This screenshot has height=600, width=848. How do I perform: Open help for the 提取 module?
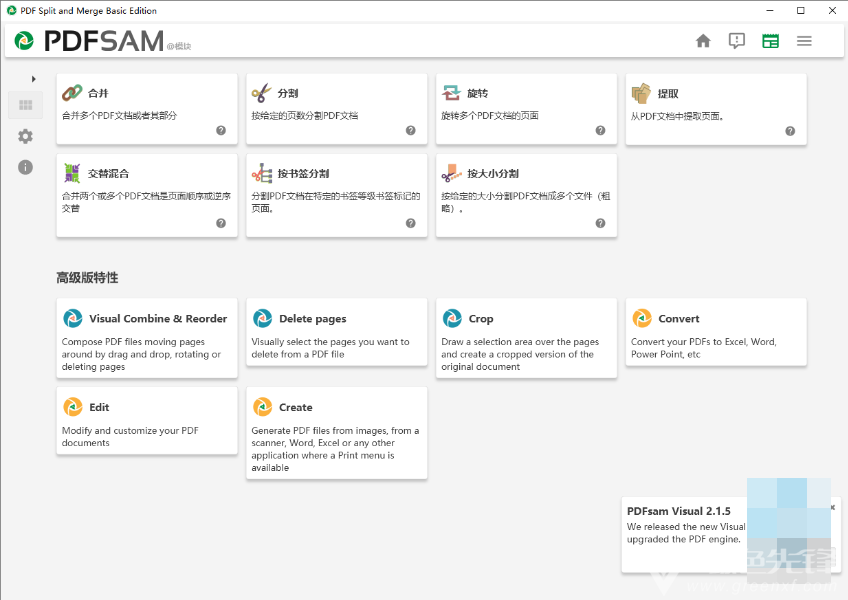pos(790,131)
